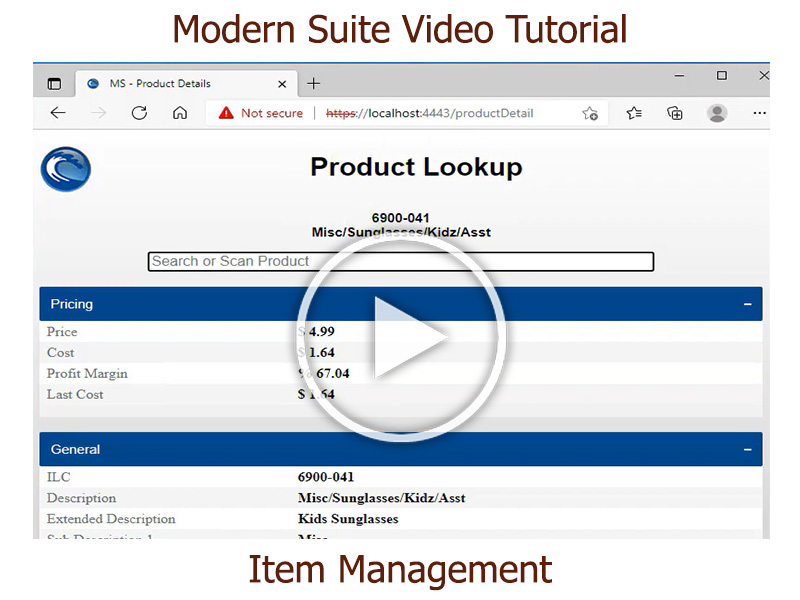Click the localhost:4443/productDetail address
Screen dimensions: 800x600
click(430, 113)
